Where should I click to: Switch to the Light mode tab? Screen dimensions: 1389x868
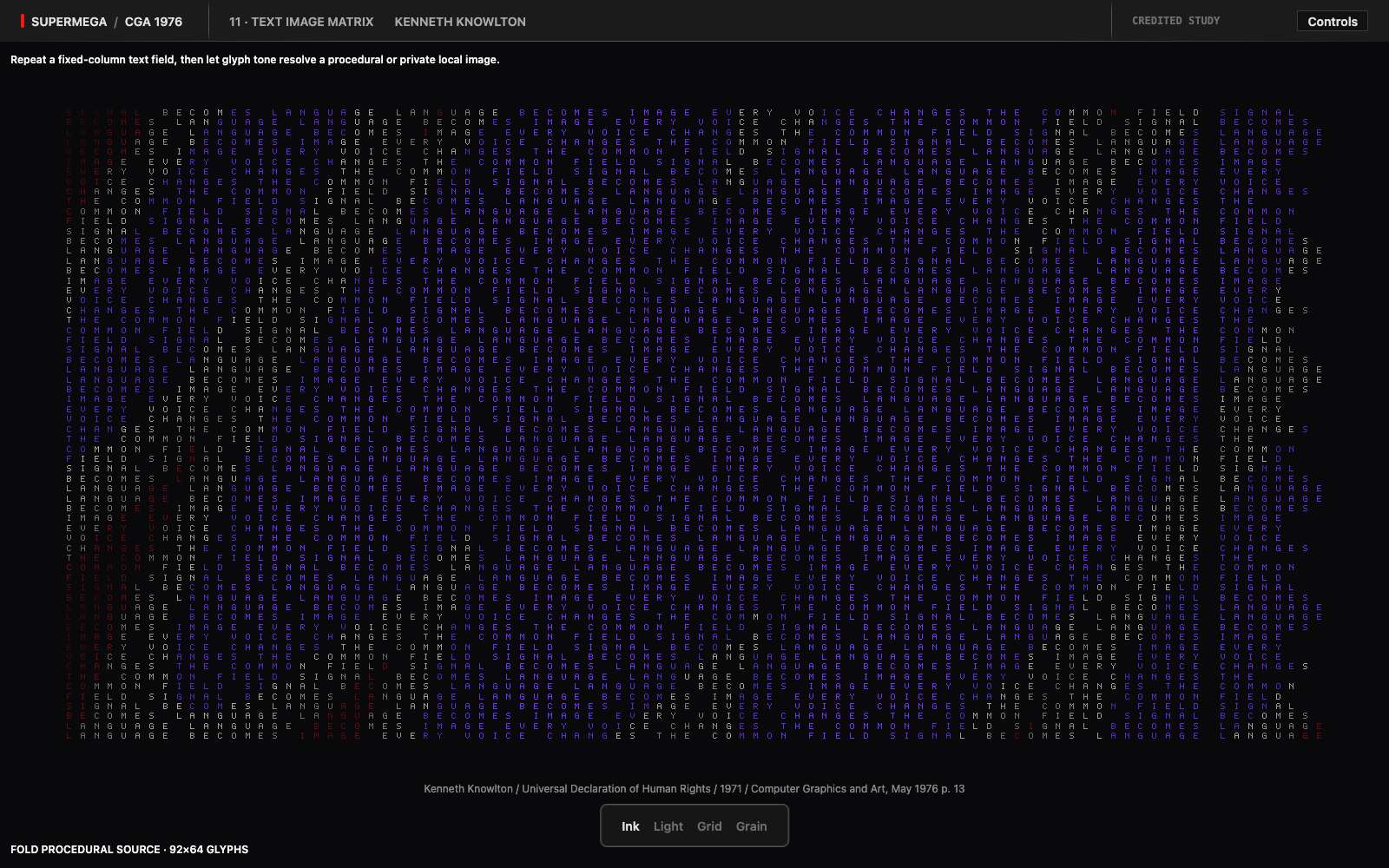(x=668, y=826)
